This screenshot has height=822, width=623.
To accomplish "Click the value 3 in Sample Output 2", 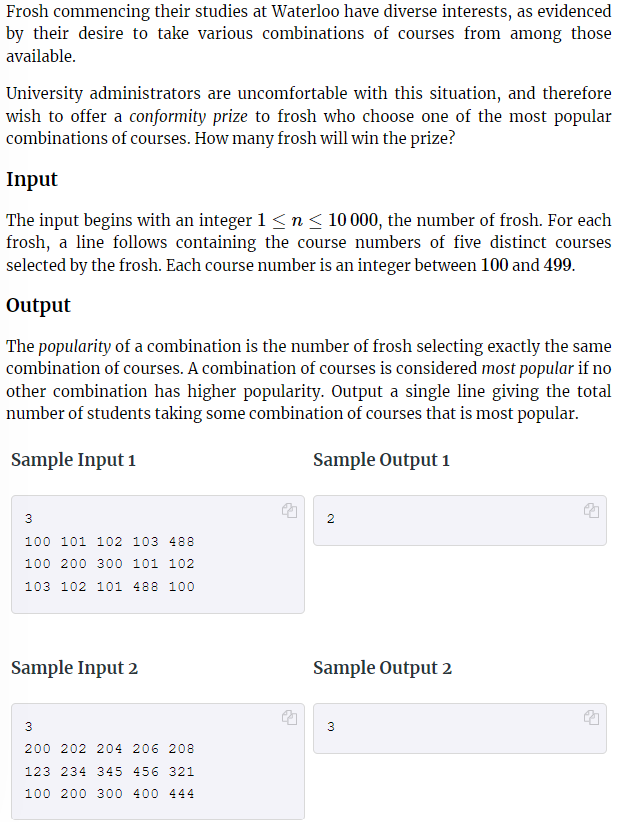I will pyautogui.click(x=330, y=727).
